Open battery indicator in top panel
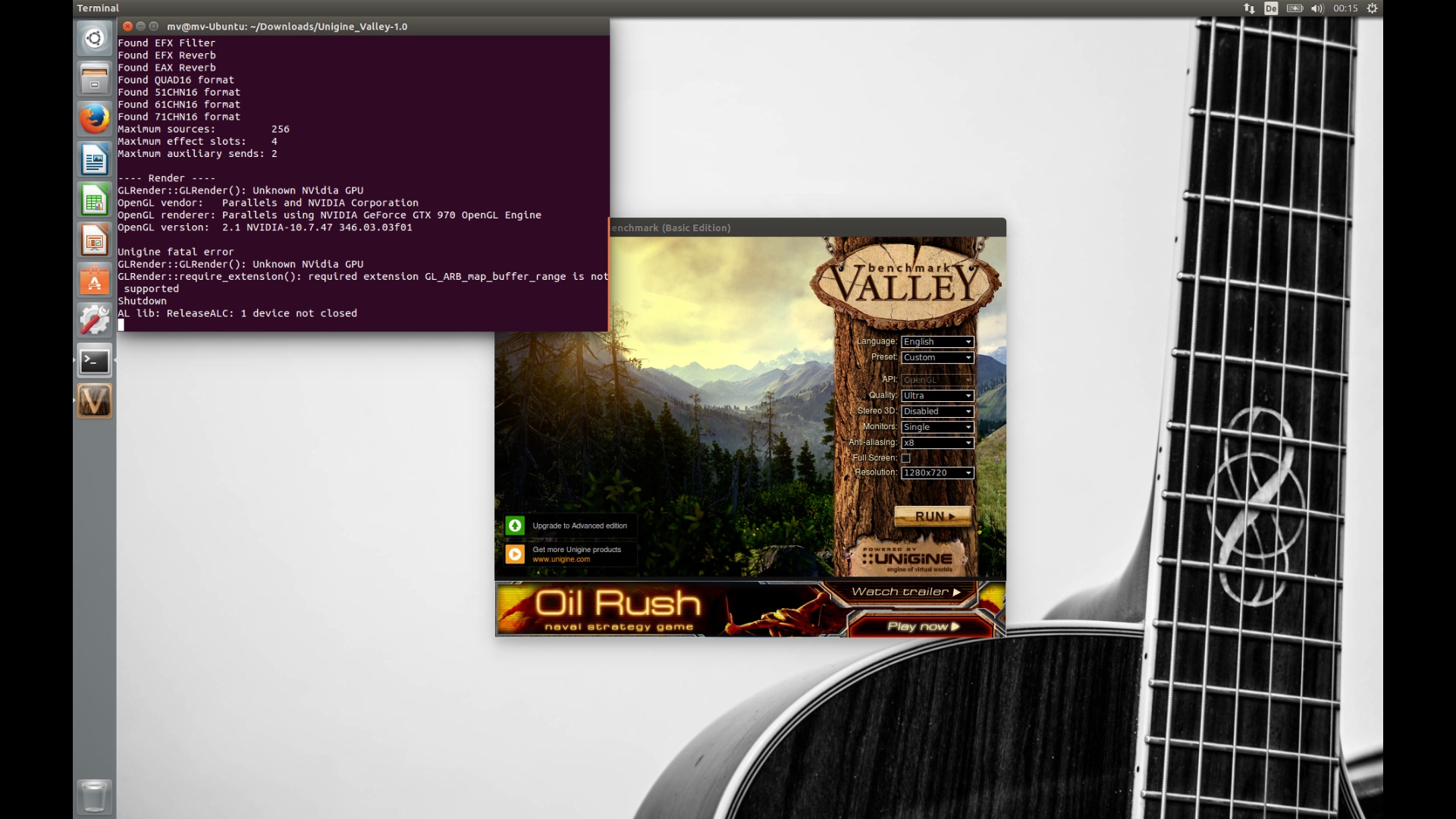This screenshot has width=1456, height=819. pos(1294,8)
